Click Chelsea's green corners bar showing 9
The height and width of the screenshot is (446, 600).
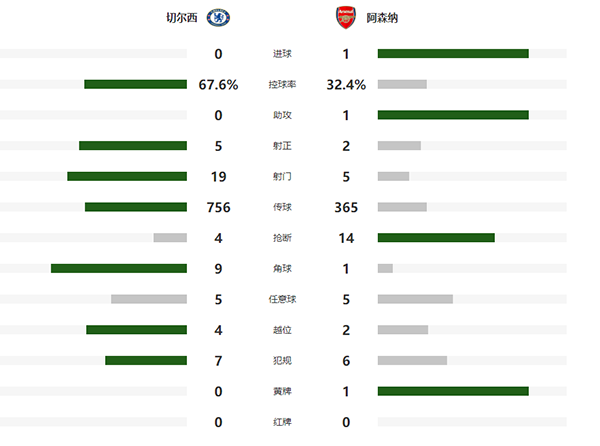[x=119, y=268]
